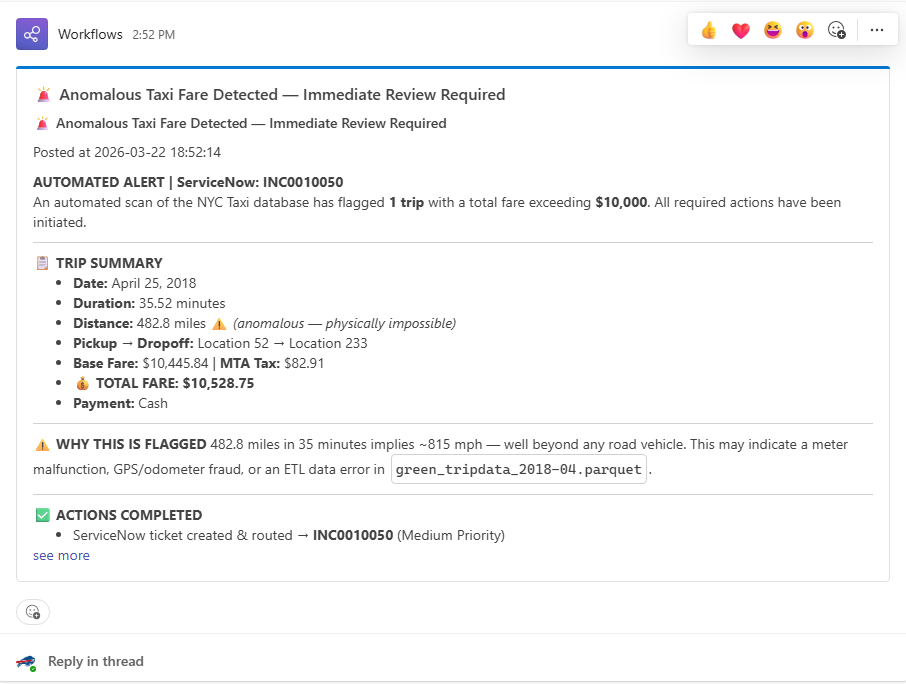This screenshot has width=906, height=684.
Task: React with red heart emoji
Action: click(x=740, y=30)
